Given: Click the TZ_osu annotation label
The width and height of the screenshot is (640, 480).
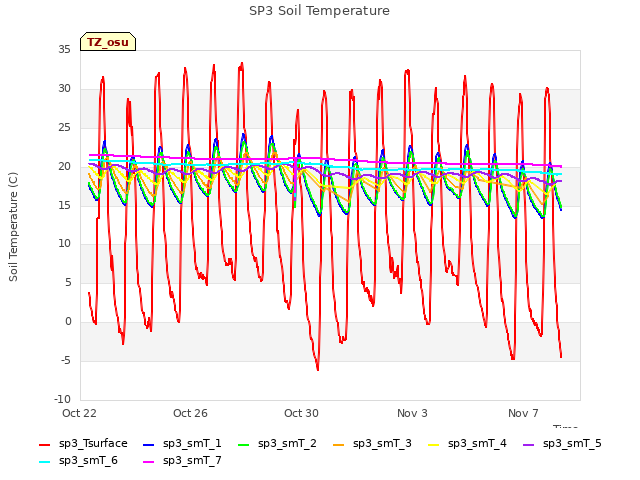Looking at the screenshot, I should 108,42.
